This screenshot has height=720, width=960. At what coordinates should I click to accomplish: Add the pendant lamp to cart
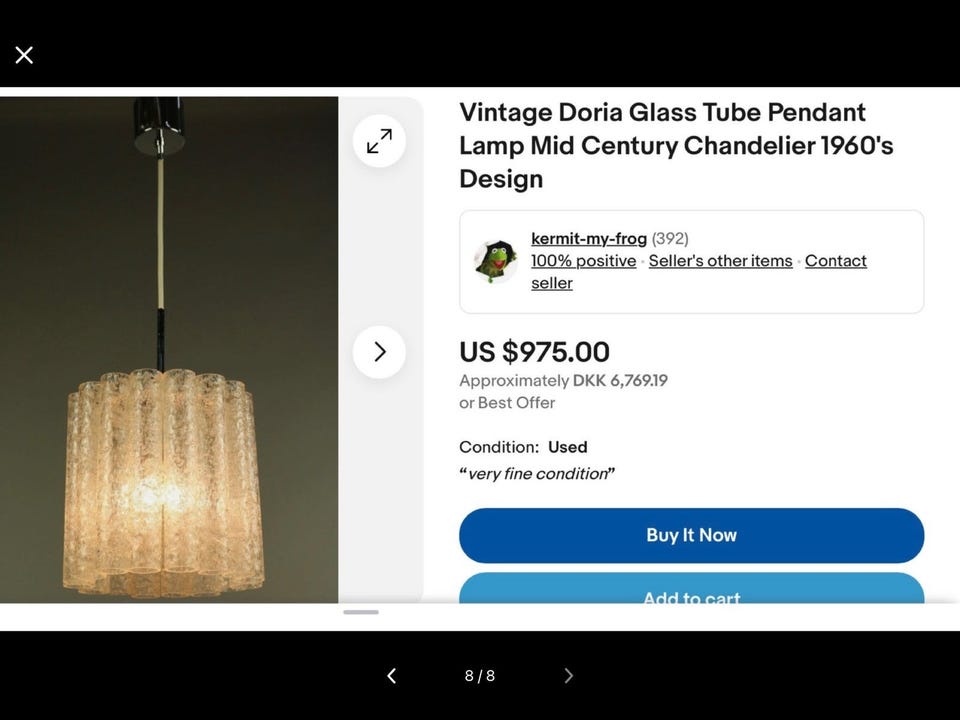691,588
